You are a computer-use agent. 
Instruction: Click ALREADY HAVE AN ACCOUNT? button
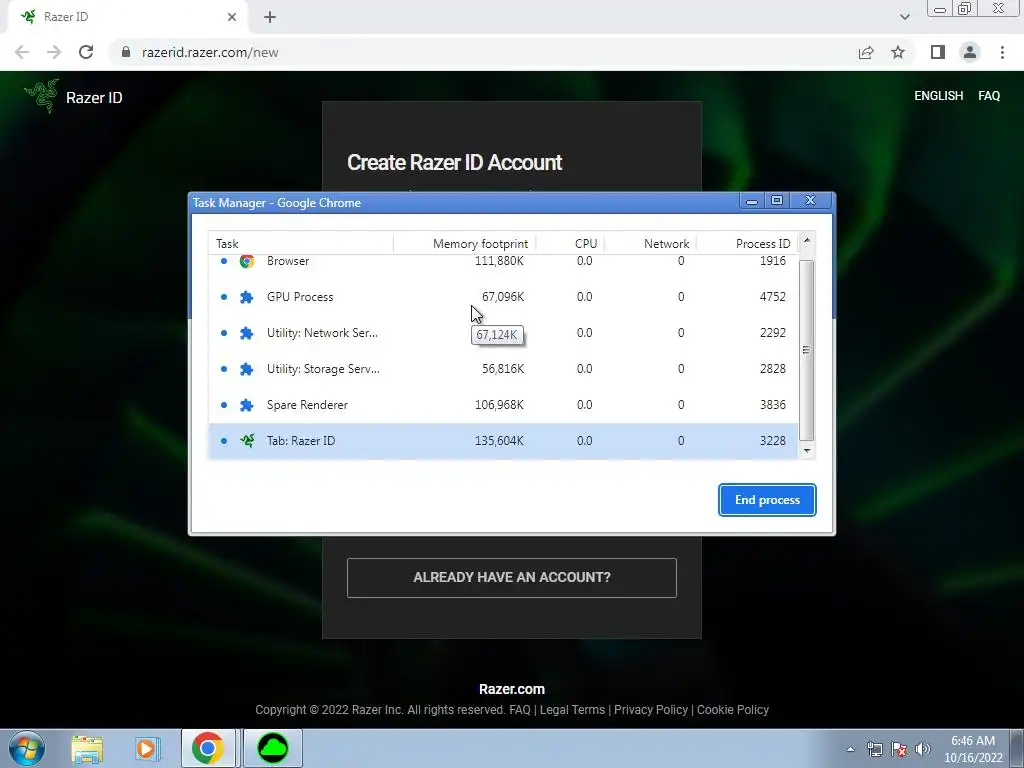click(512, 577)
